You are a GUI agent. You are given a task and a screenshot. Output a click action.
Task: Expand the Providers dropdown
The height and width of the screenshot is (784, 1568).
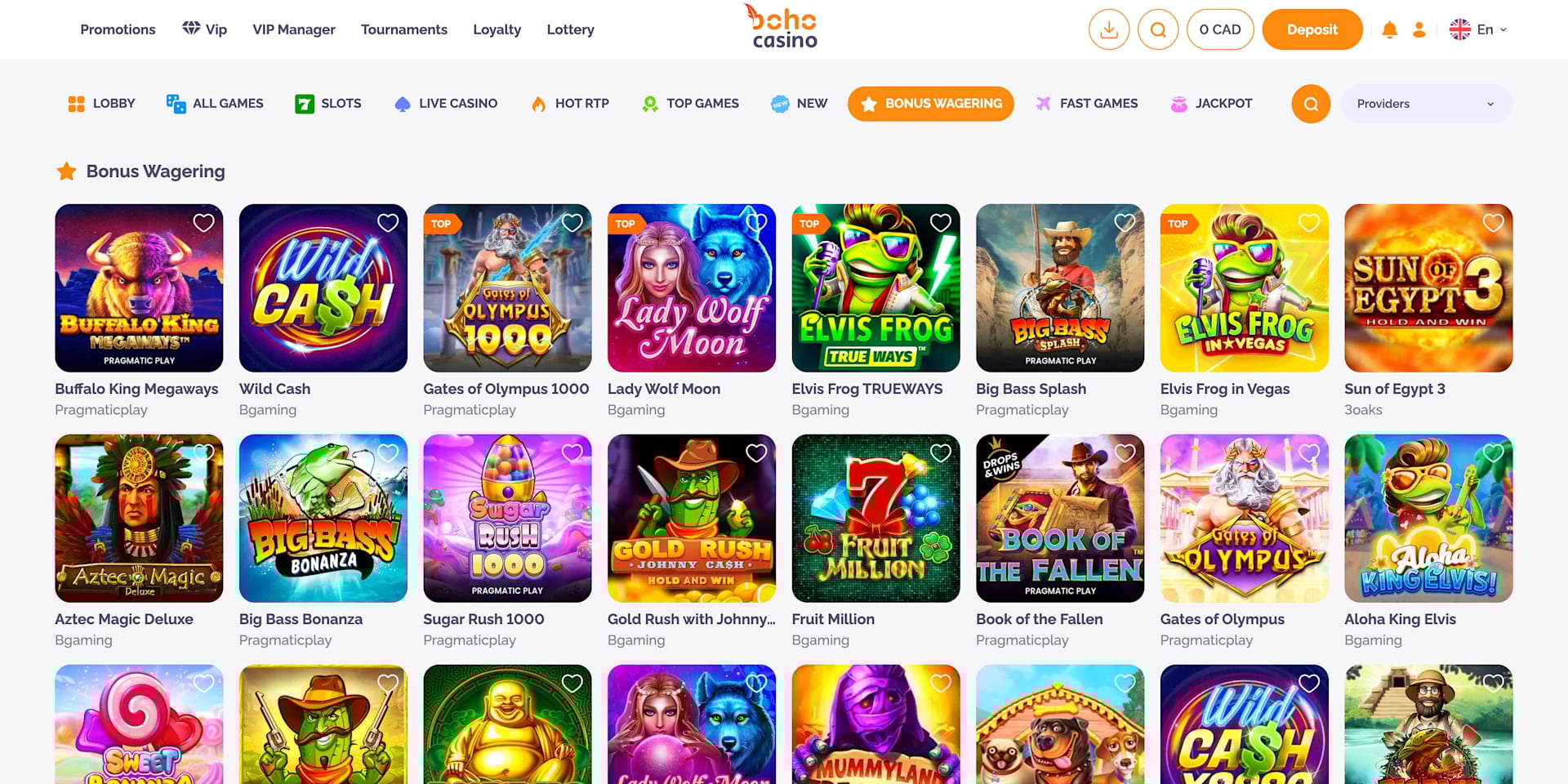click(x=1426, y=104)
